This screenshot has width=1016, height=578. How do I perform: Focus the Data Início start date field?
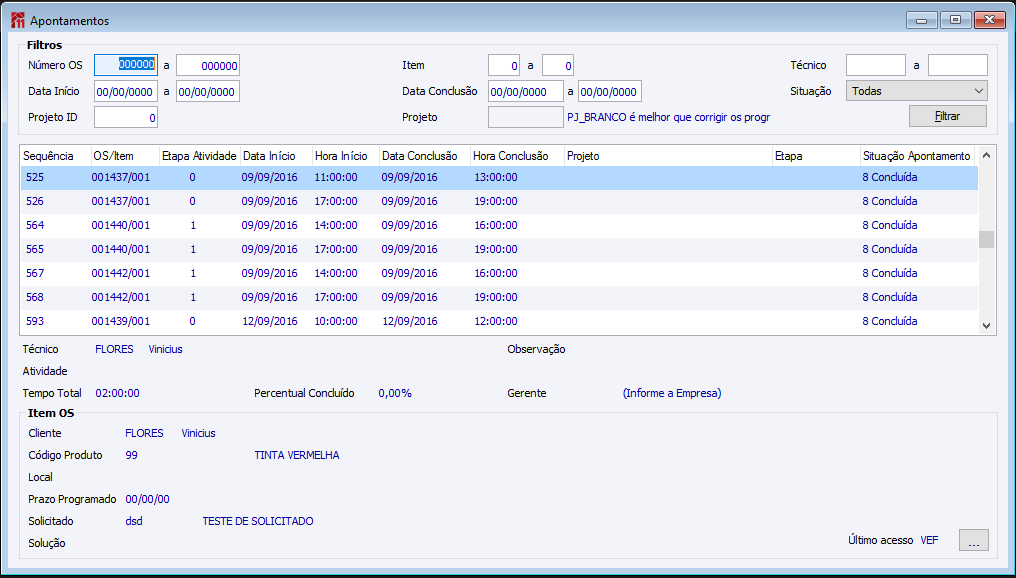126,91
